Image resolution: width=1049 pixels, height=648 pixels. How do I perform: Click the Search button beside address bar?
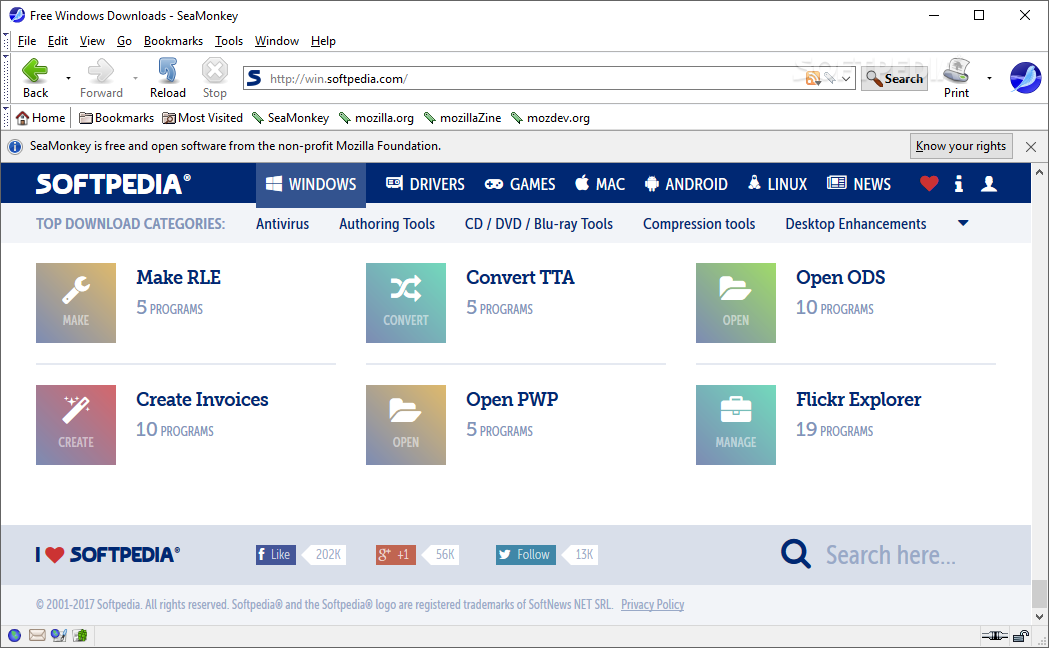click(894, 78)
